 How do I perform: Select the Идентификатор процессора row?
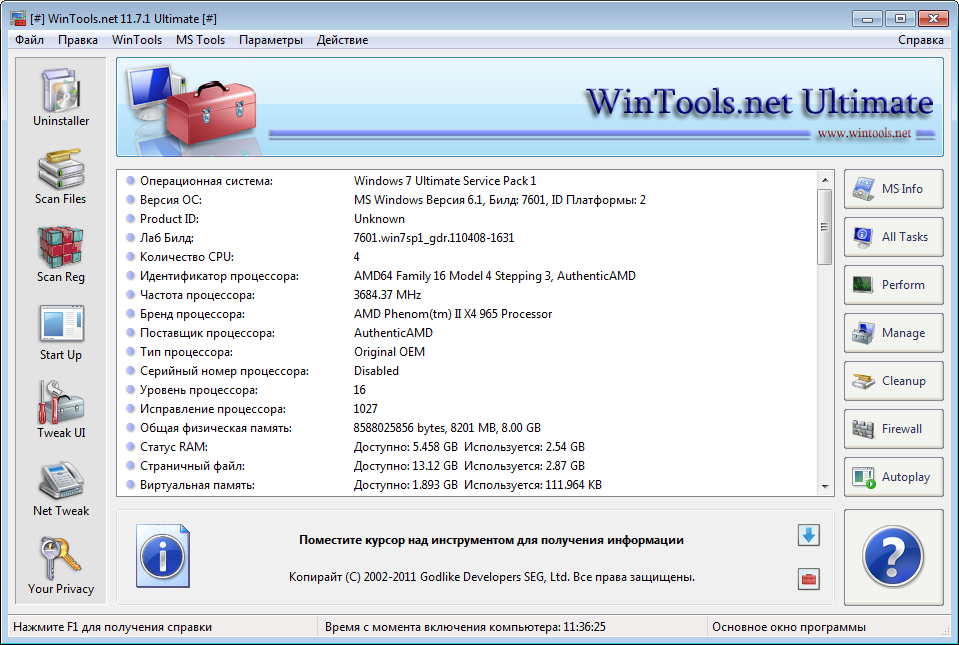tap(468, 276)
